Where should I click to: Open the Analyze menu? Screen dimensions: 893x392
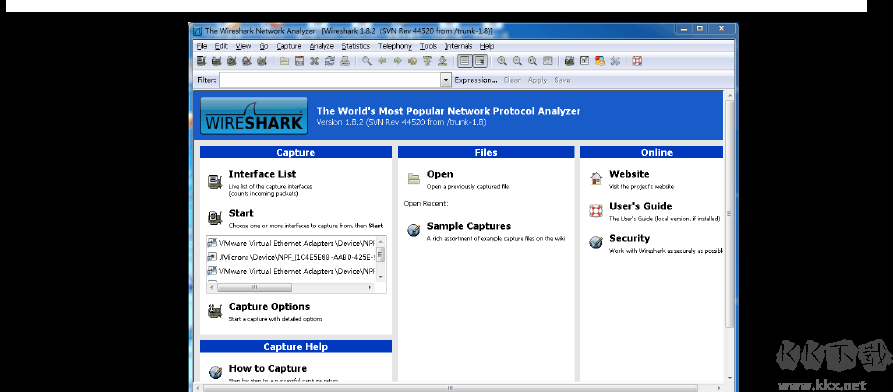click(x=322, y=46)
